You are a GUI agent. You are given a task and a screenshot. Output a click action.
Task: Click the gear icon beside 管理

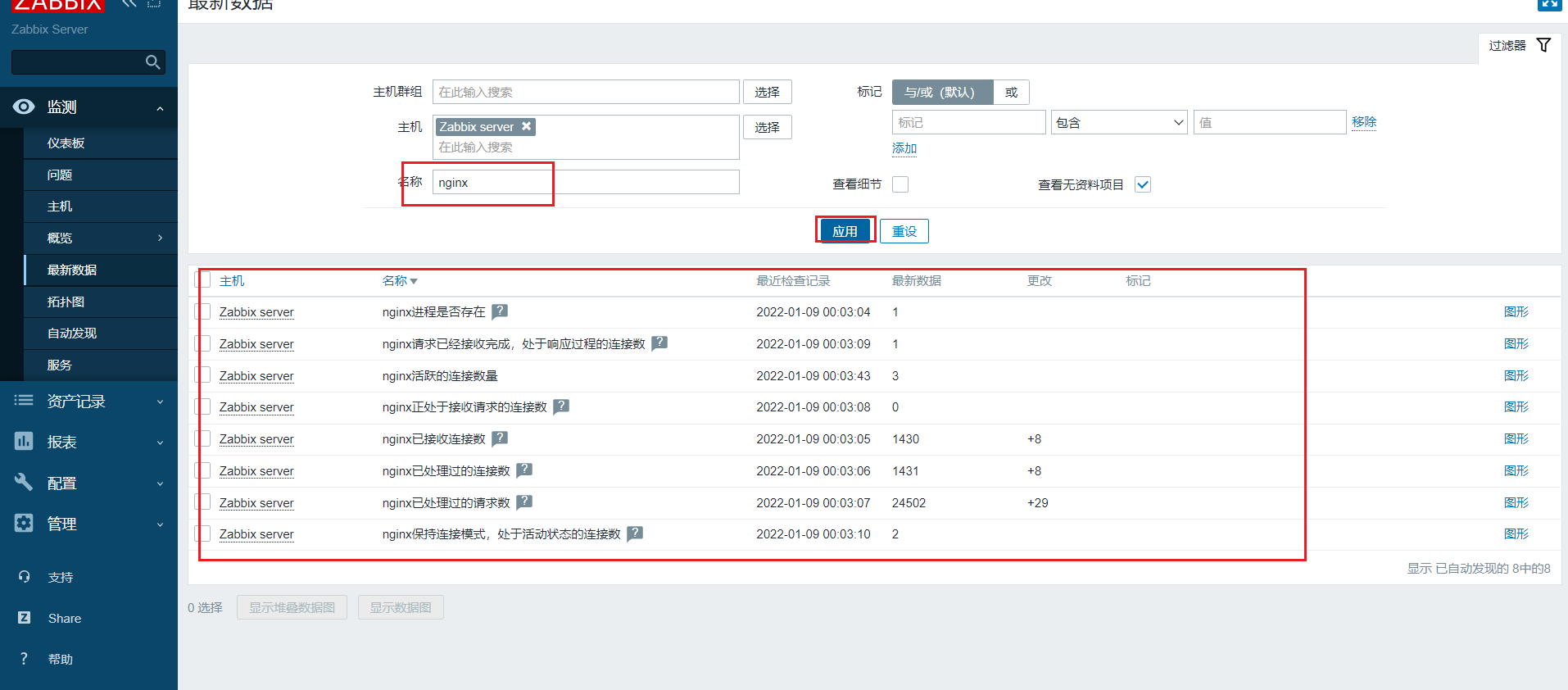tap(24, 523)
